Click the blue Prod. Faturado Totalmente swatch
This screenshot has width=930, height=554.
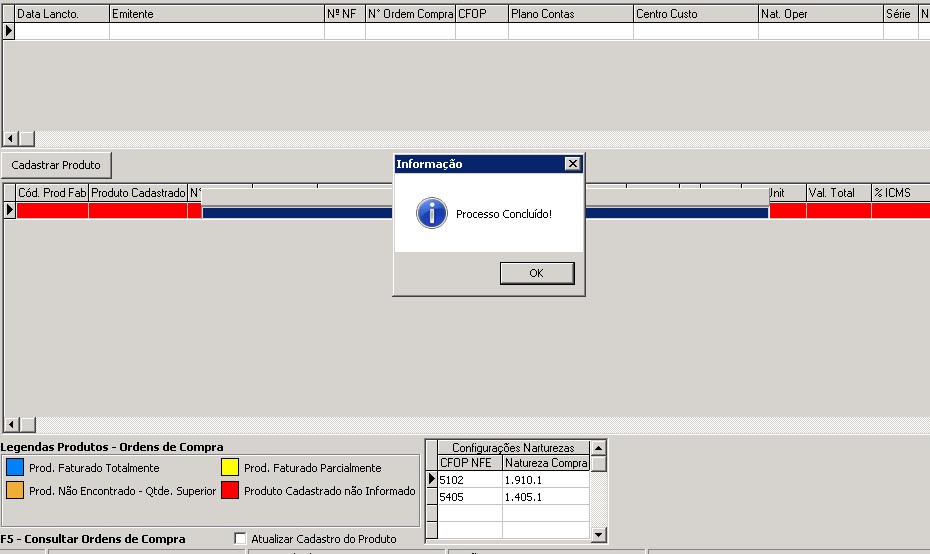coord(14,467)
